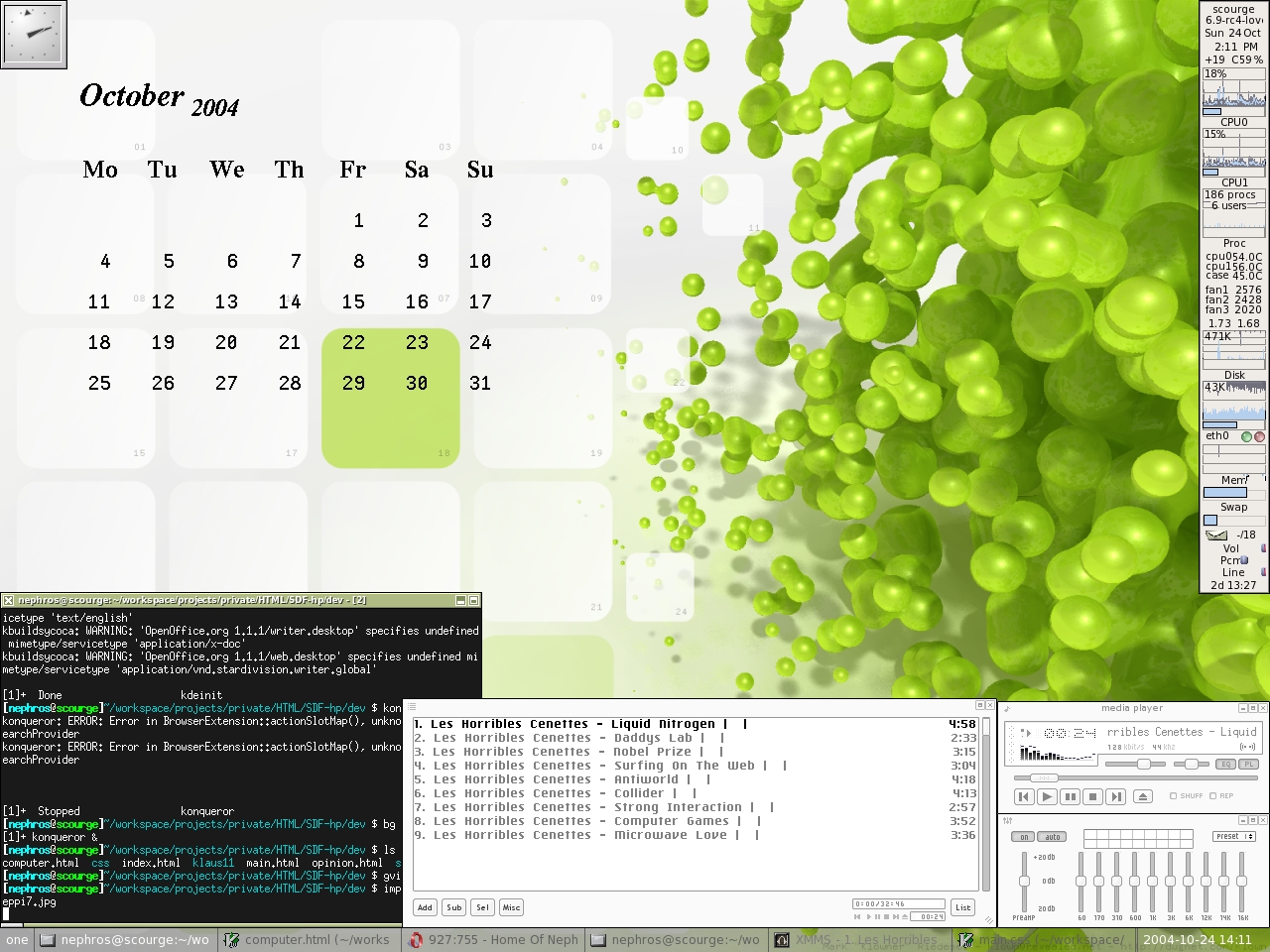Toggle the EQ equalizer window button

[x=1226, y=764]
